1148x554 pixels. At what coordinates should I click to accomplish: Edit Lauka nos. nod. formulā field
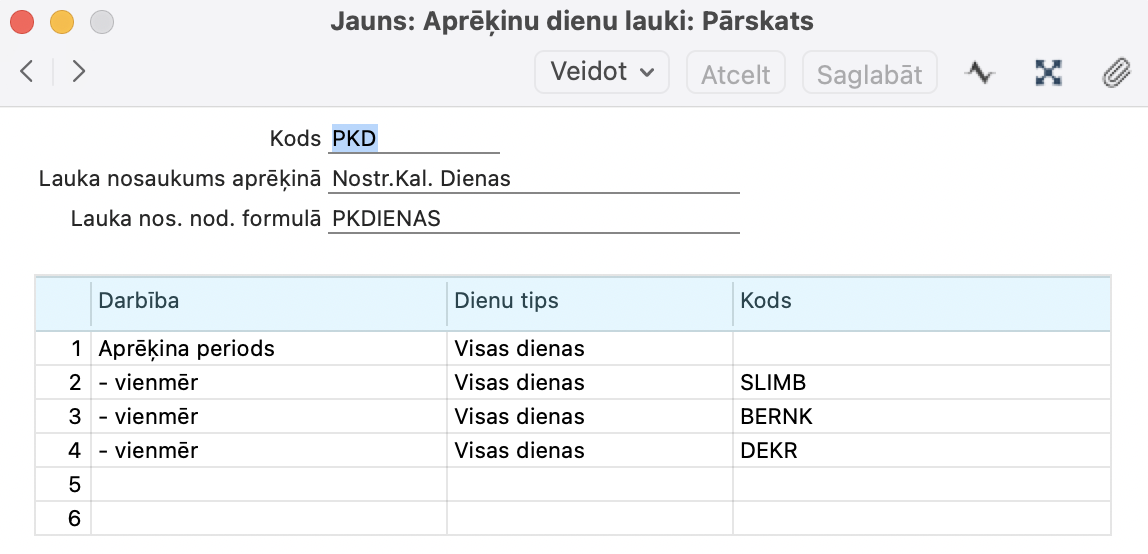(x=533, y=219)
